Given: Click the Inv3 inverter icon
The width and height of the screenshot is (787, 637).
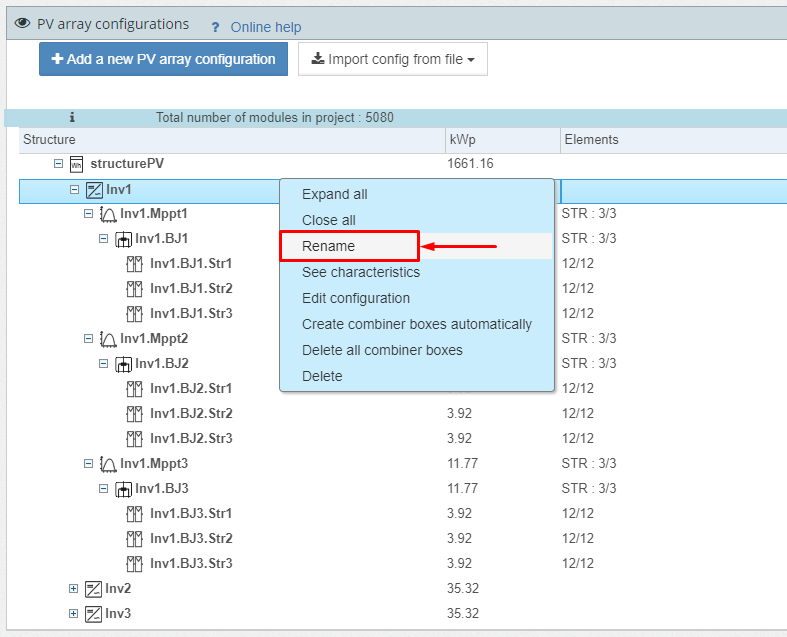Looking at the screenshot, I should click(93, 614).
